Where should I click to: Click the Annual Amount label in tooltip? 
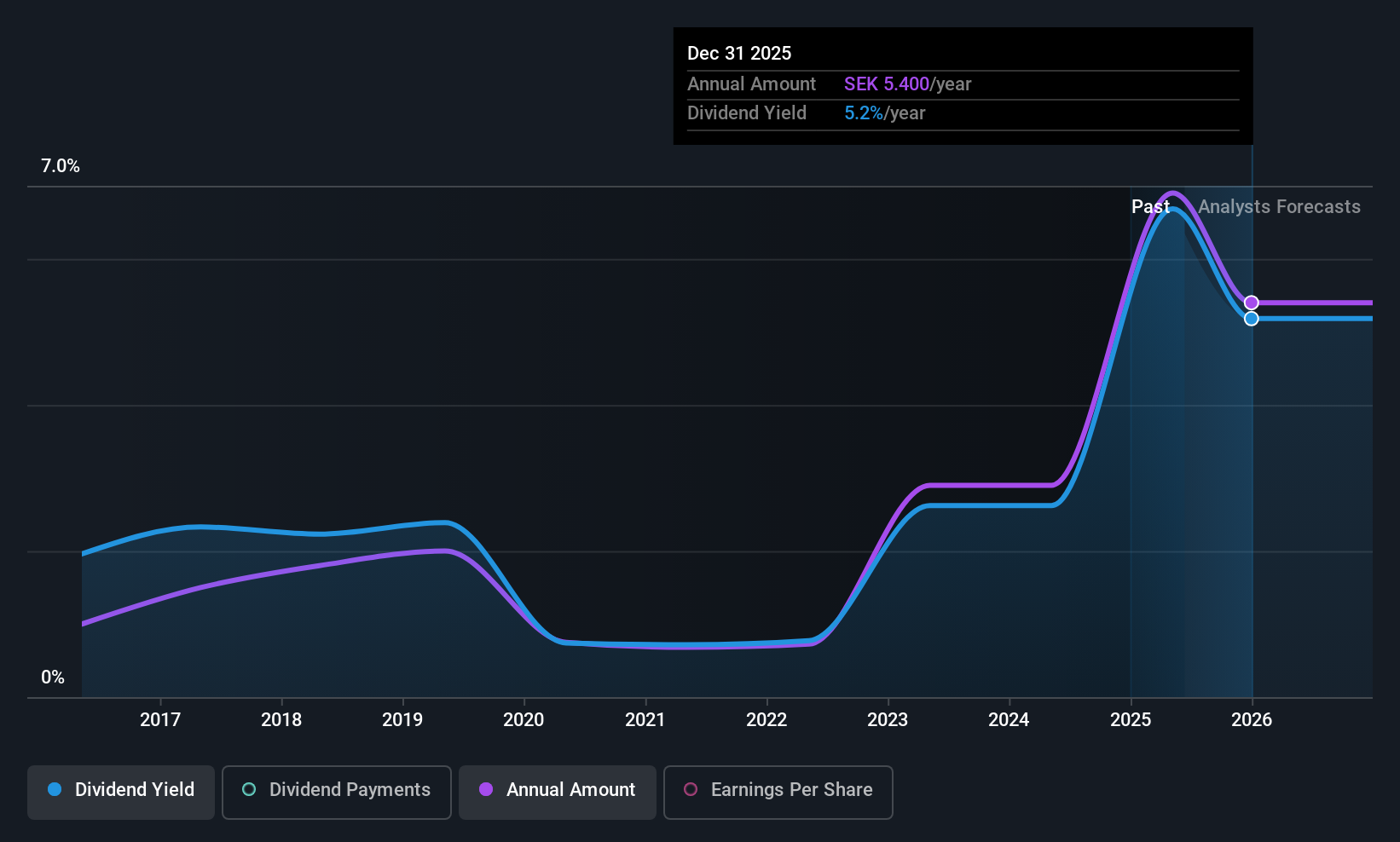751,84
